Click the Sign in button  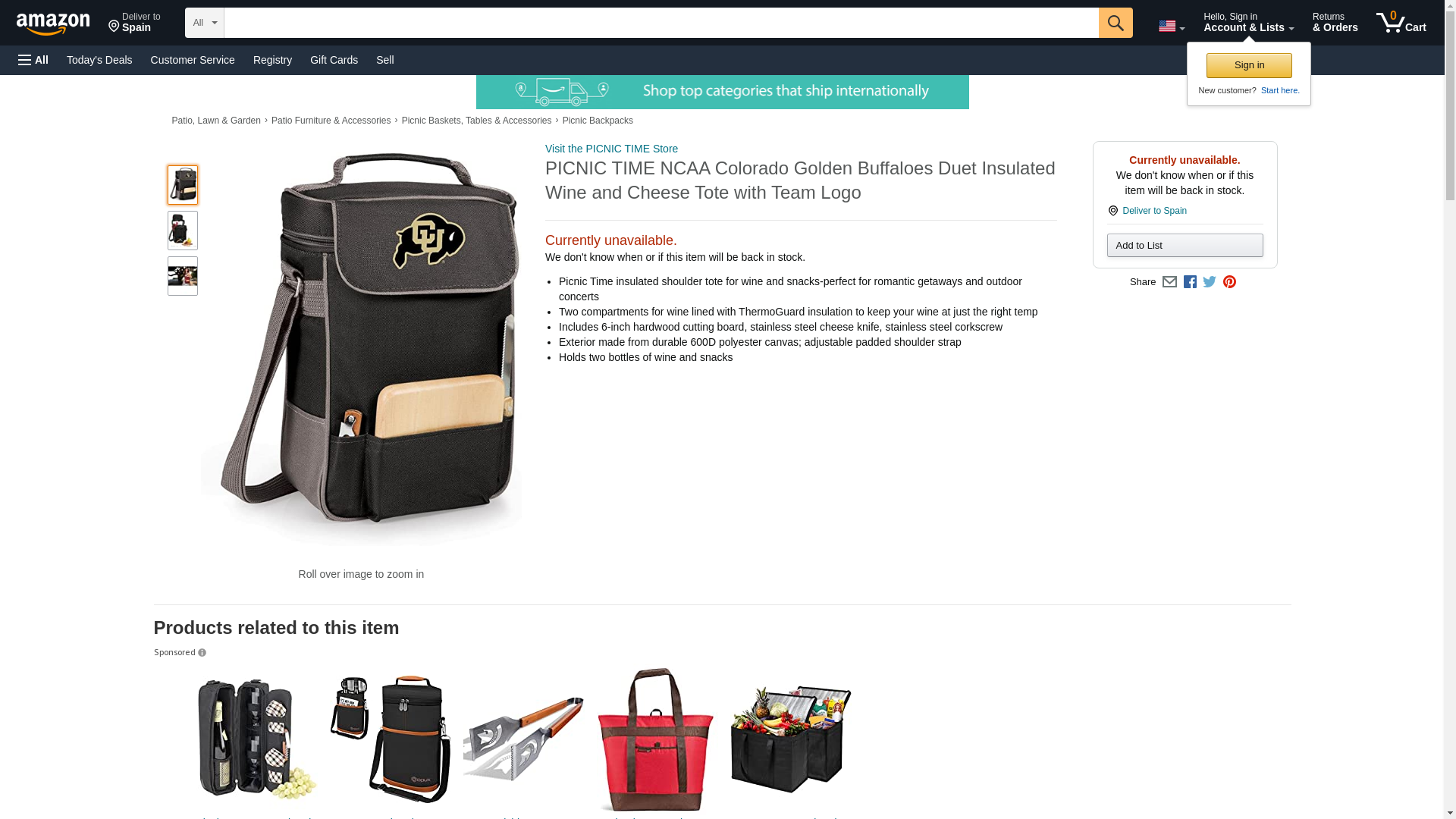[1249, 65]
